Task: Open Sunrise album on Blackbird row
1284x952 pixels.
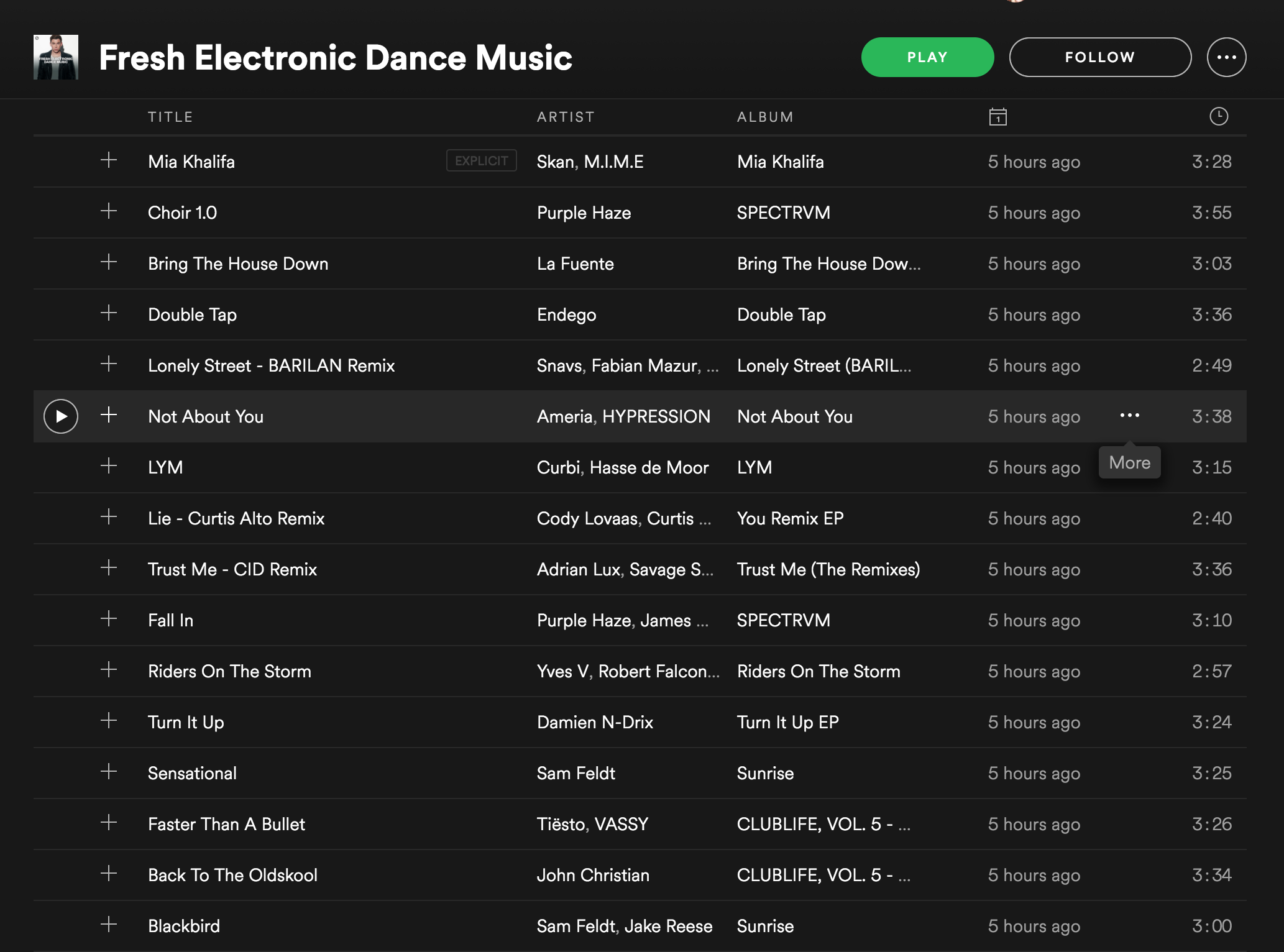Action: (766, 927)
